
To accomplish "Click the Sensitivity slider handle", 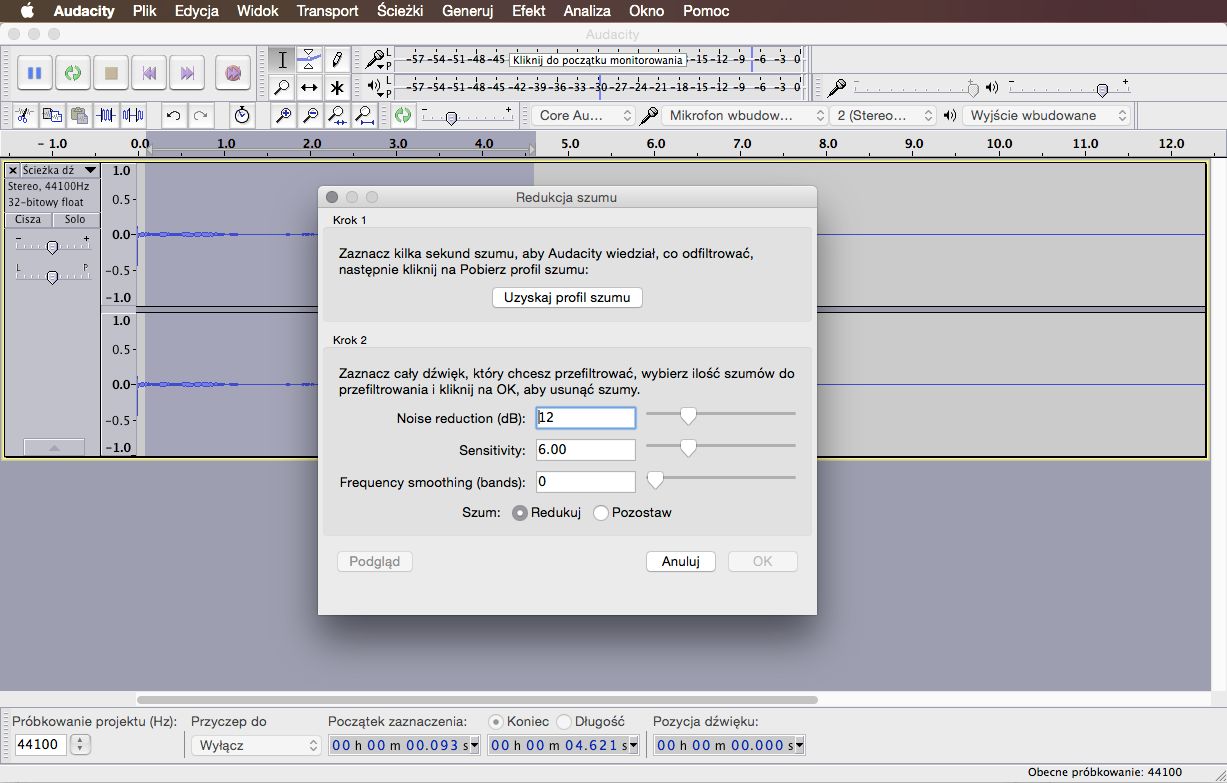I will tap(688, 449).
